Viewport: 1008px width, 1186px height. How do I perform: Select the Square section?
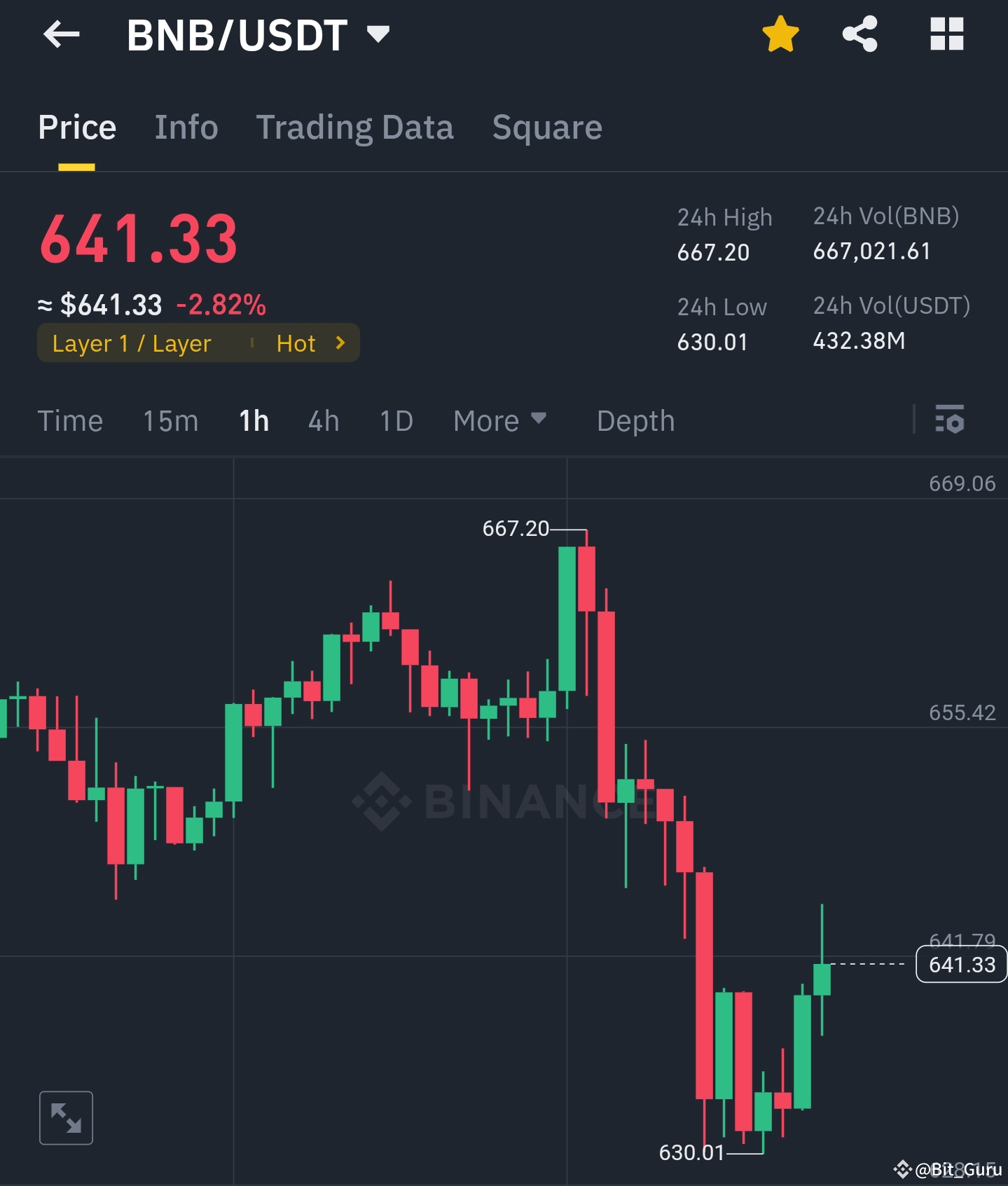click(x=547, y=127)
